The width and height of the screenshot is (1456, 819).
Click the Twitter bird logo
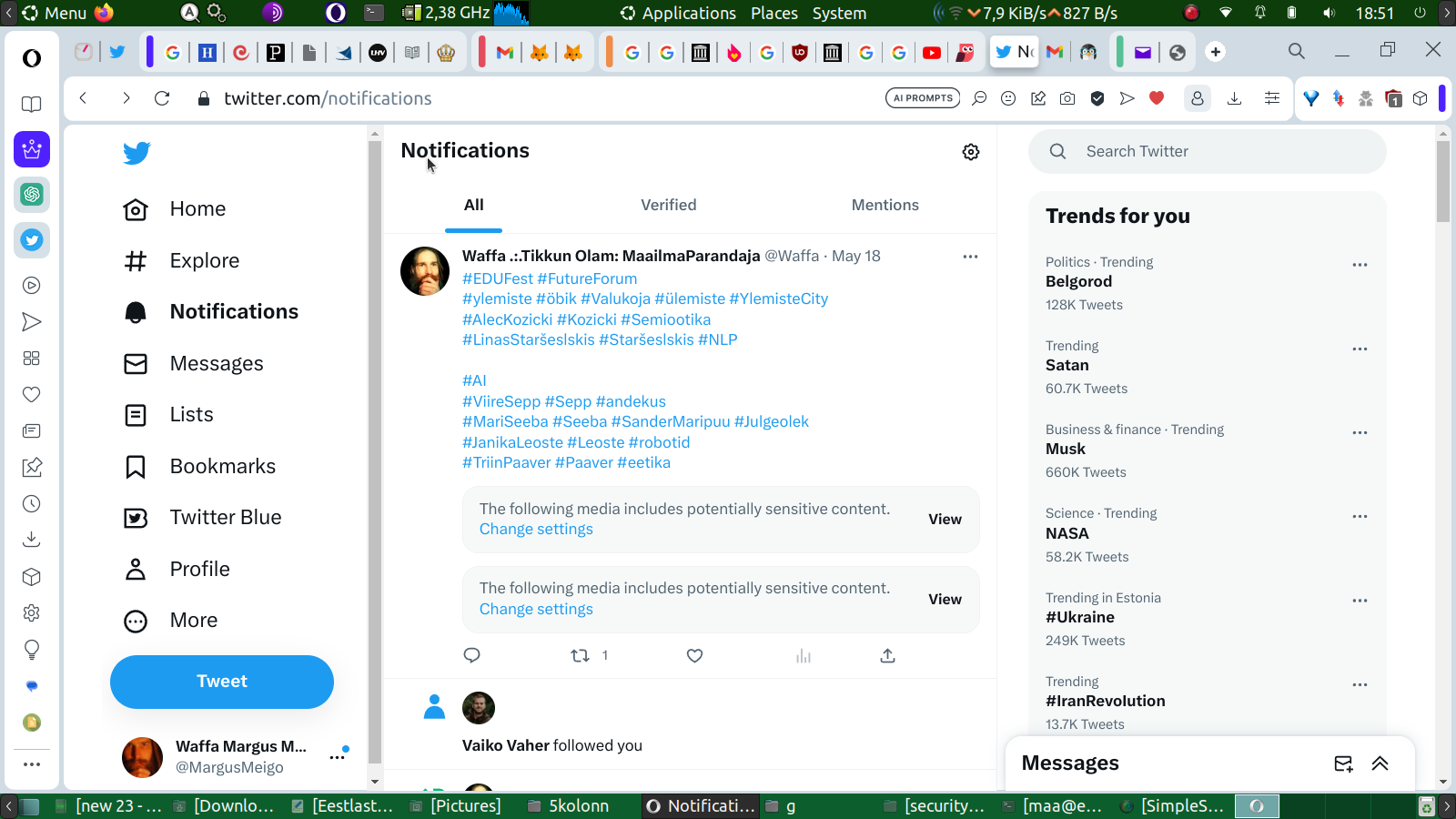136,153
